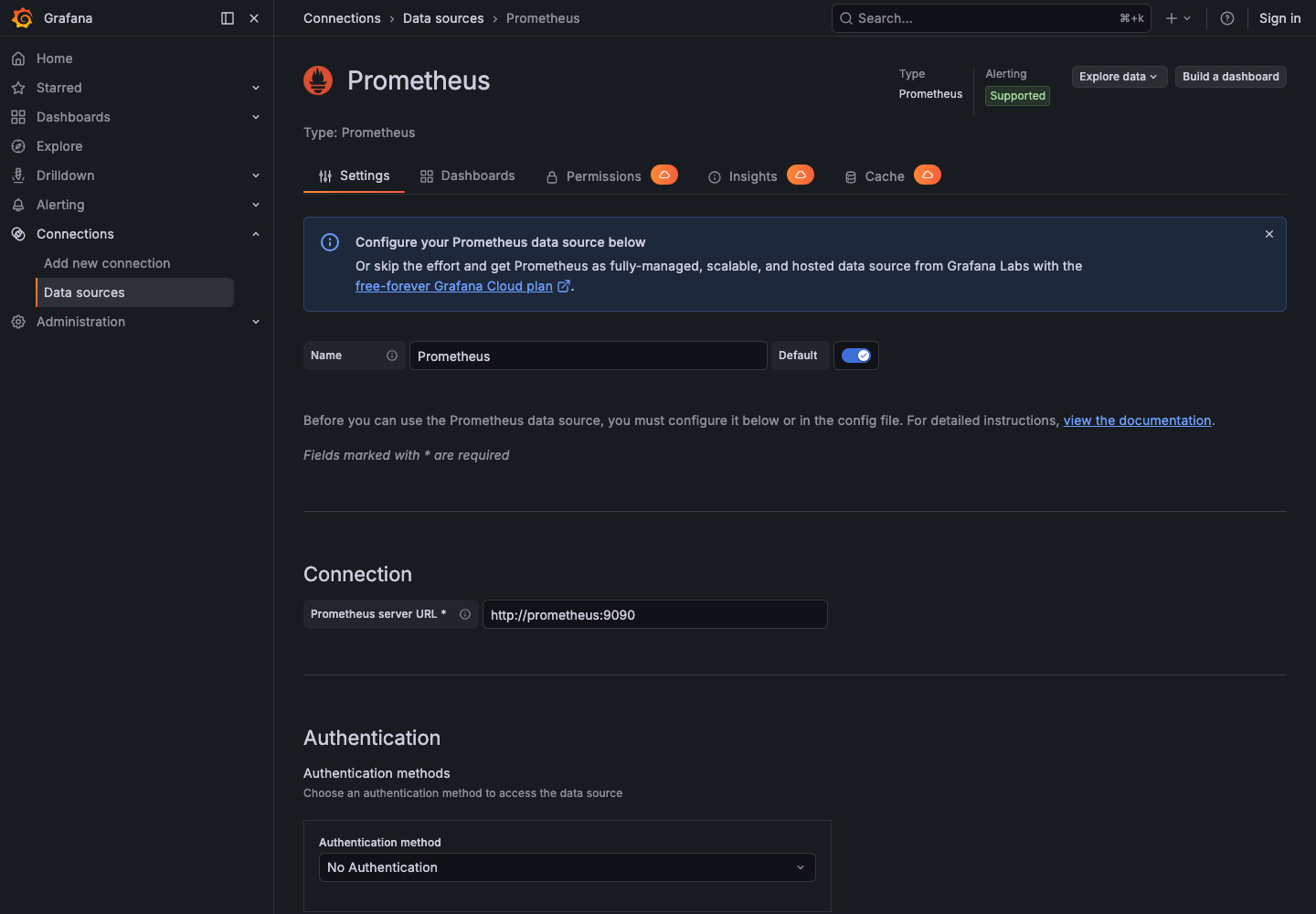Viewport: 1316px width, 914px height.
Task: Click the Explore compass icon
Action: tap(18, 146)
